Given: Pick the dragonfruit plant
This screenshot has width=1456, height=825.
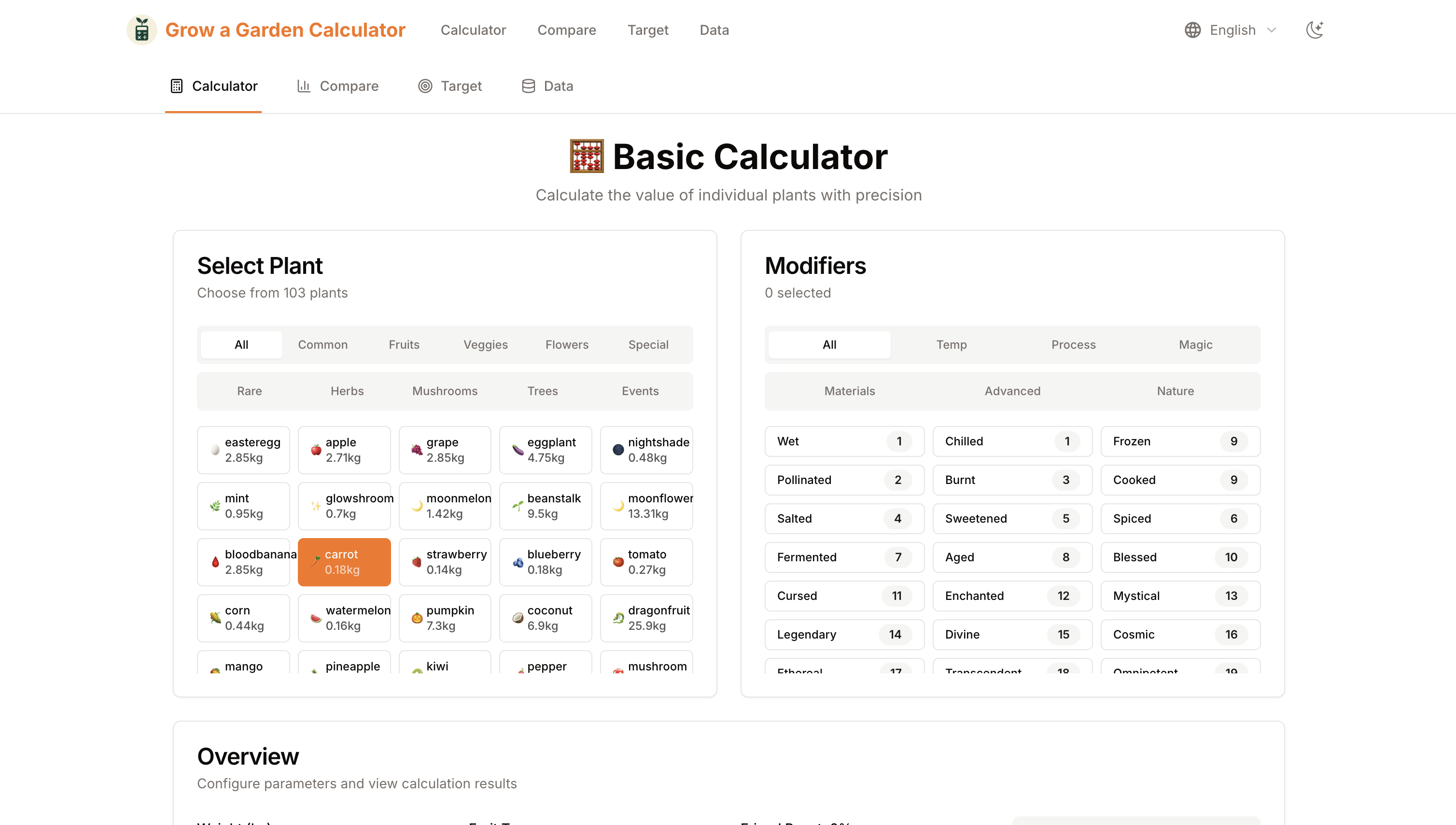Looking at the screenshot, I should (646, 618).
